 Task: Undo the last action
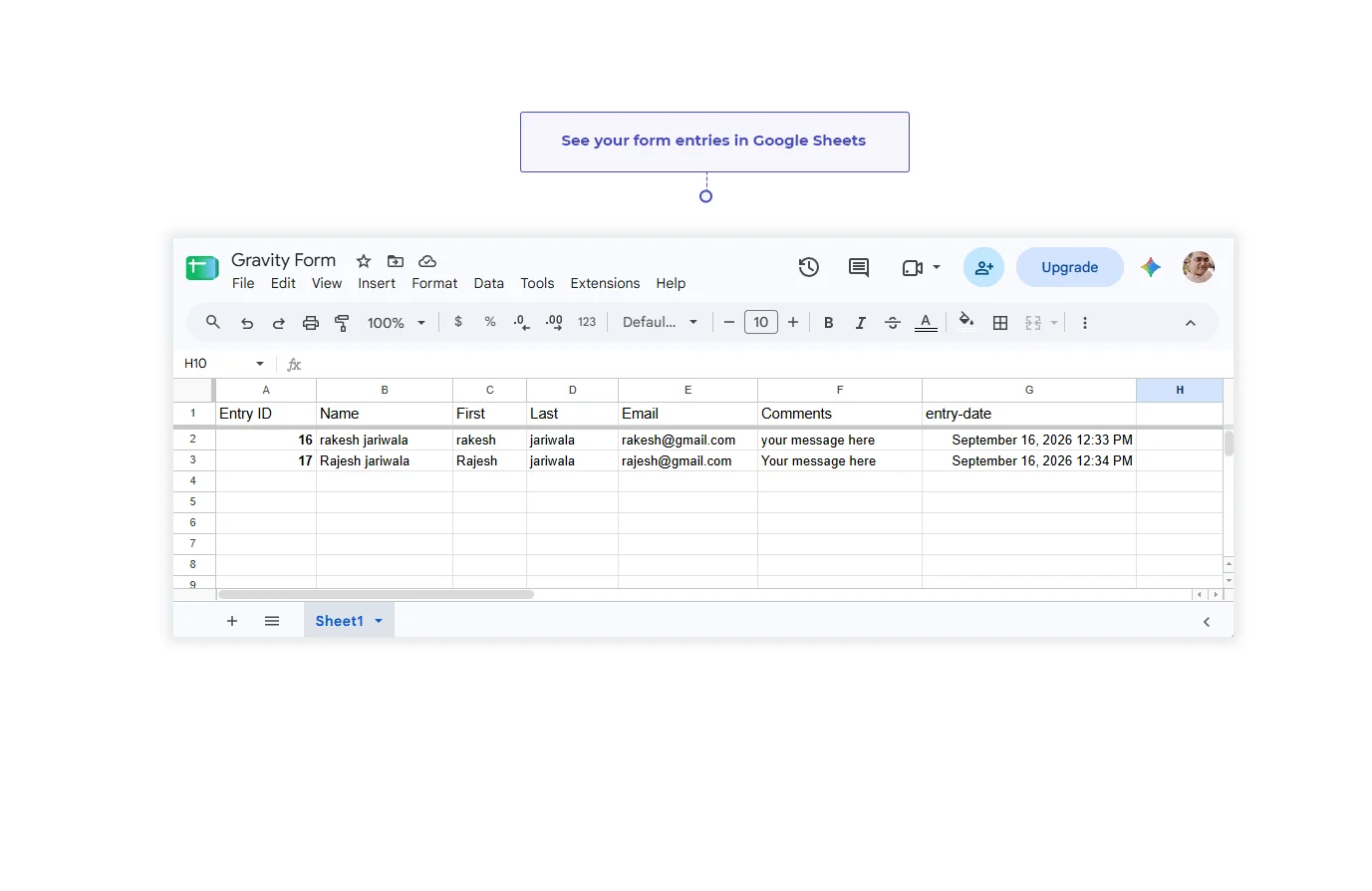pyautogui.click(x=247, y=323)
